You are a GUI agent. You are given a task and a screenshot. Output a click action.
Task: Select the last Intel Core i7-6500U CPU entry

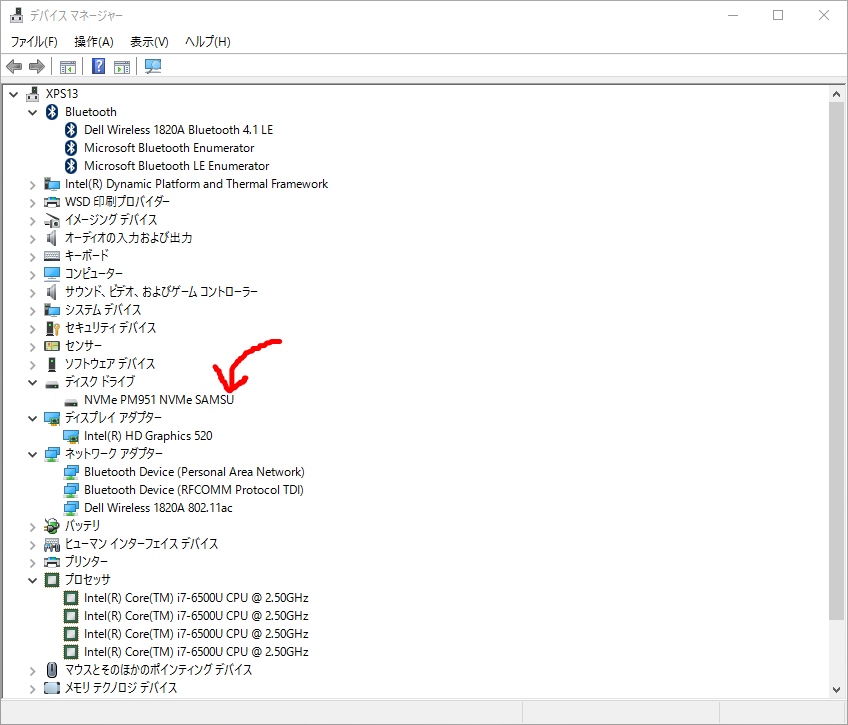196,651
